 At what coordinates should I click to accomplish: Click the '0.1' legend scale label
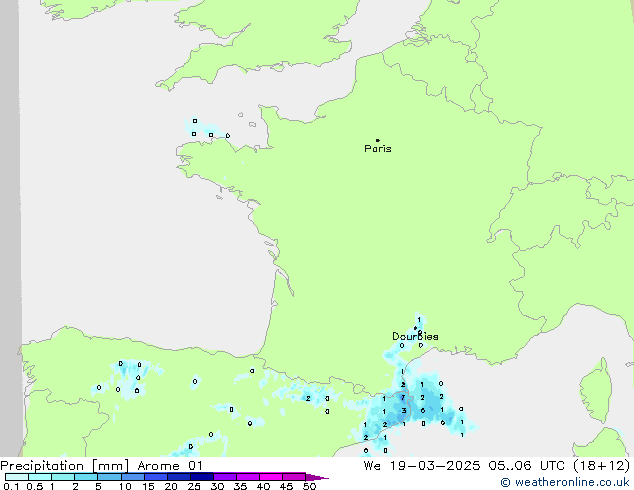(x=11, y=486)
